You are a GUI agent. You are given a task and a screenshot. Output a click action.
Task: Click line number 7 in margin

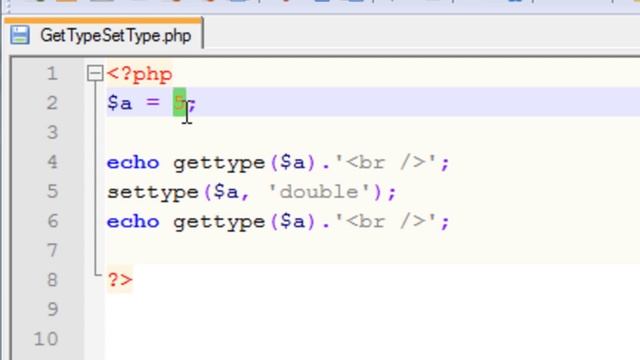tap(52, 250)
